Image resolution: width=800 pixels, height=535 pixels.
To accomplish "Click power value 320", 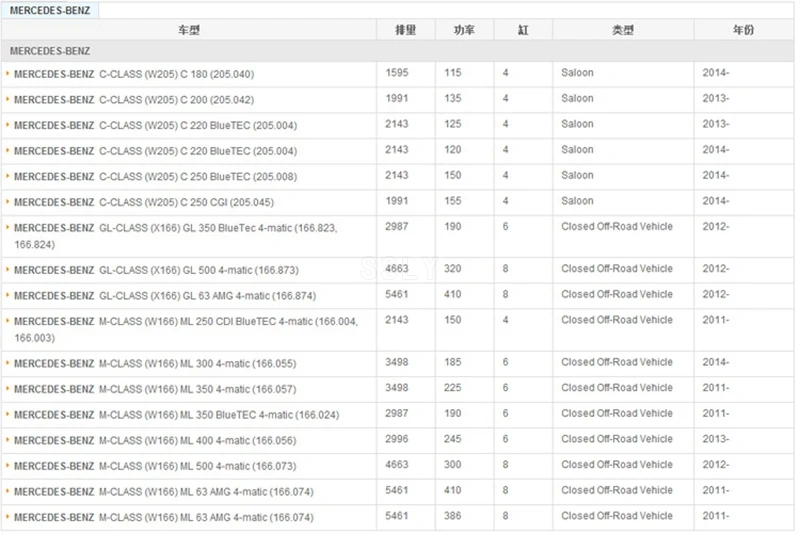I will pyautogui.click(x=453, y=269).
